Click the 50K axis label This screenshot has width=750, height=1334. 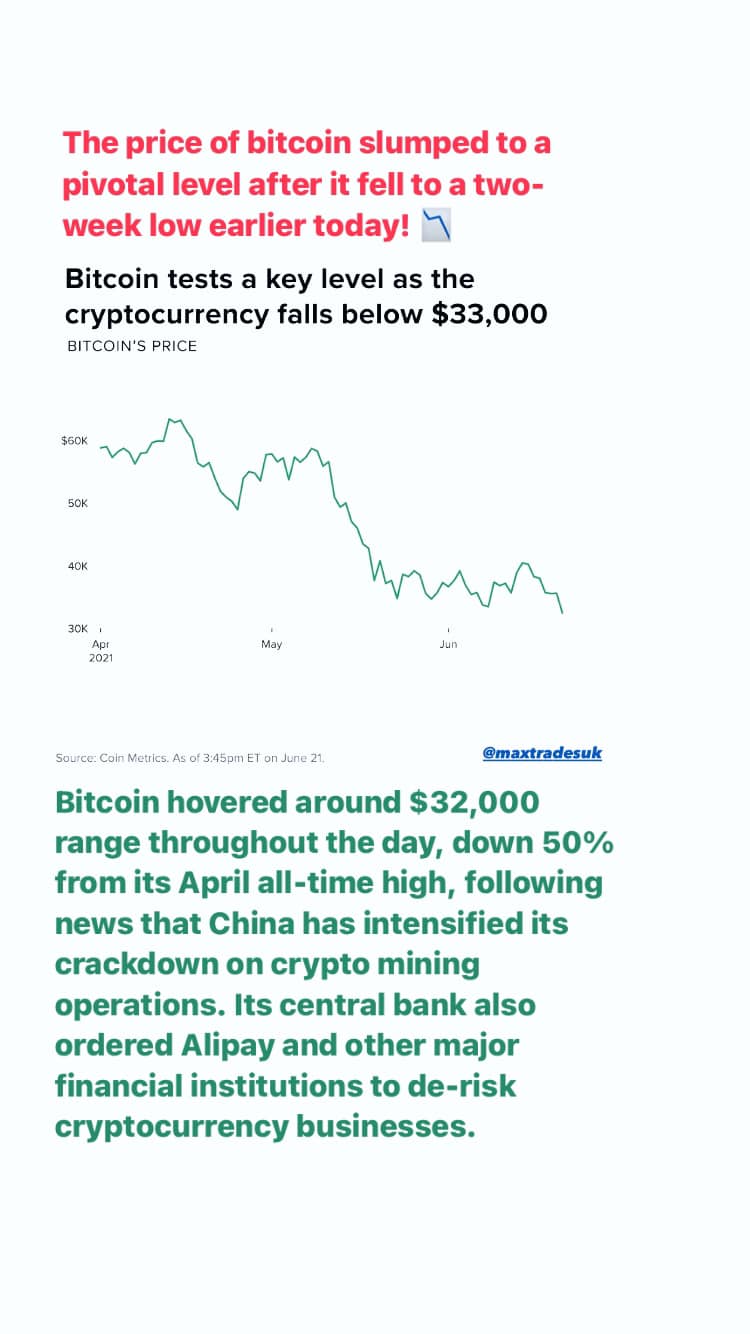[78, 503]
